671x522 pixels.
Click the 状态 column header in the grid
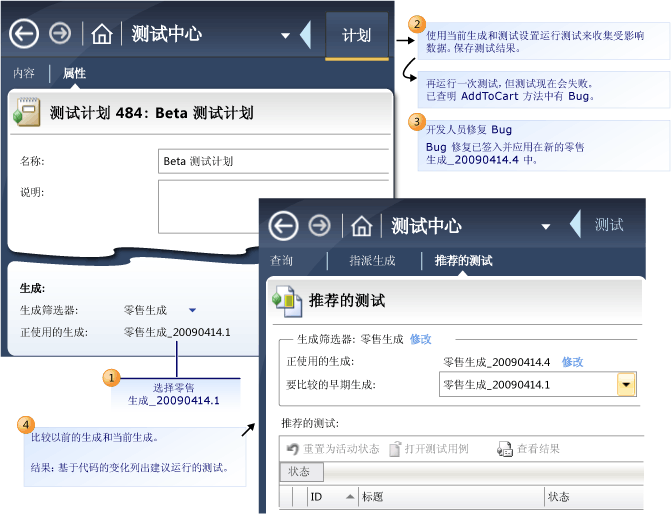[x=594, y=497]
